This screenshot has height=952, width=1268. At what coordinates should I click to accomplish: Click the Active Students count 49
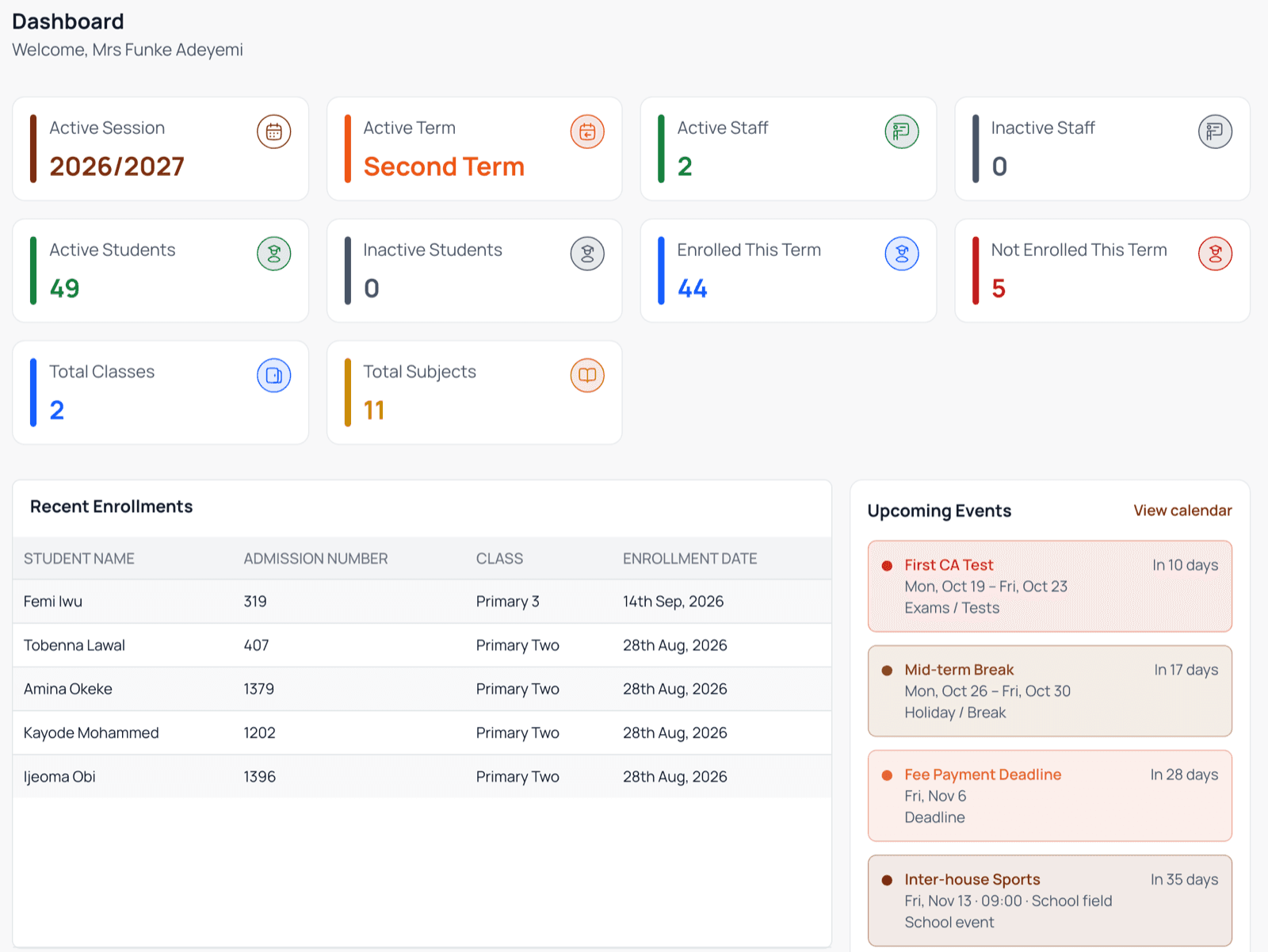(64, 289)
